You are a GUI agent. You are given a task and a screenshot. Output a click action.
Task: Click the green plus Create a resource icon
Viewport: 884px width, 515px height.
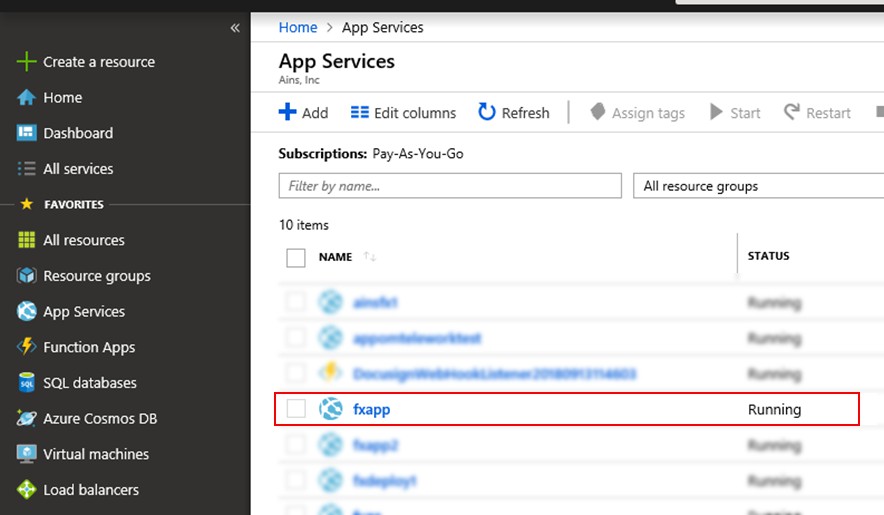(x=26, y=61)
